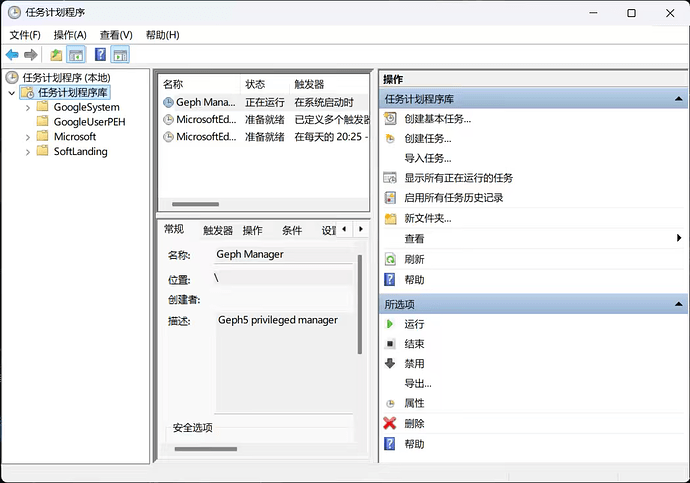The height and width of the screenshot is (483, 690).
Task: Click the help icon in 所选项 section
Action: (389, 443)
